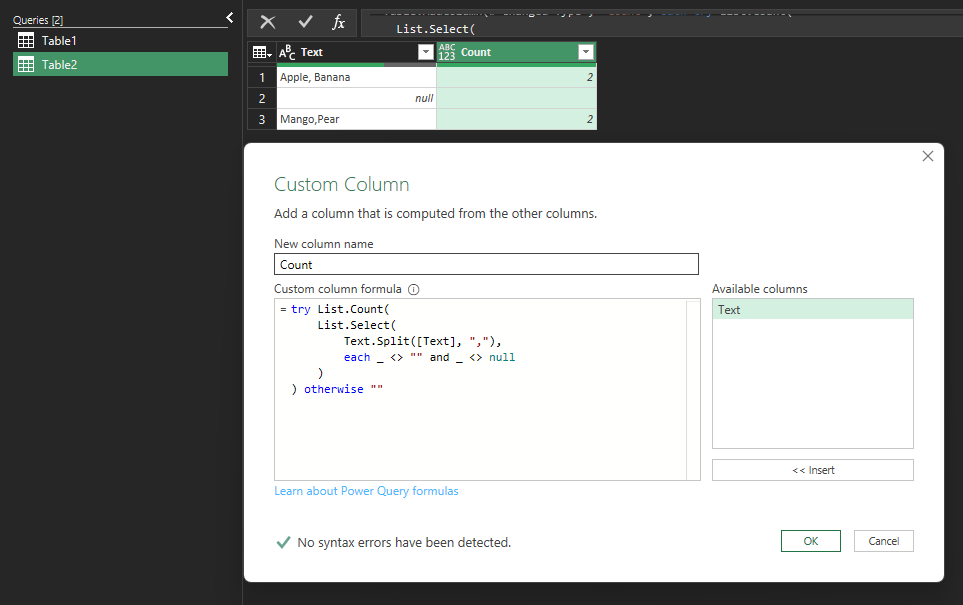This screenshot has height=605, width=963.
Task: Click the null cell in row 2
Action: click(356, 98)
